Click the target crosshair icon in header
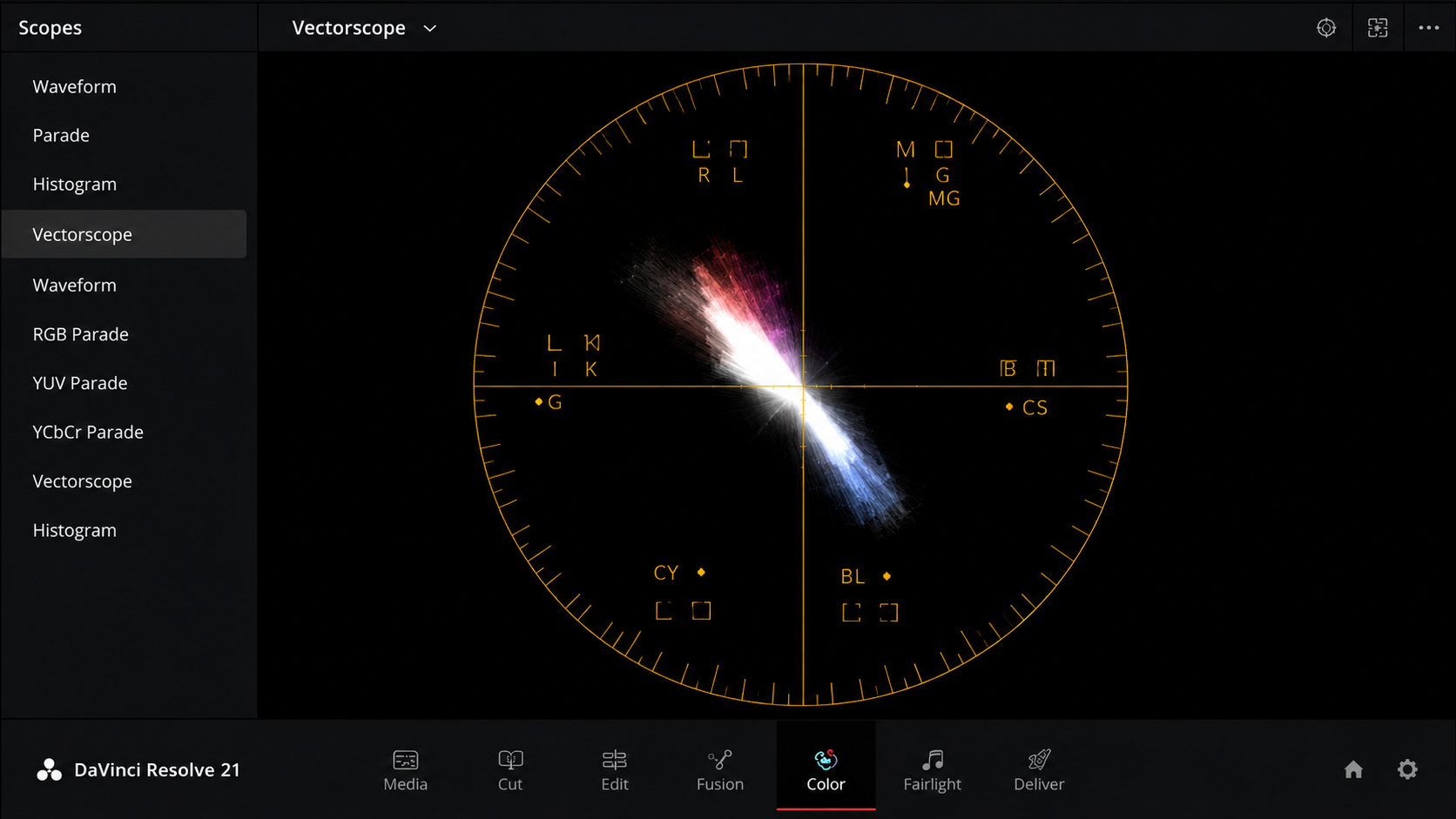 (x=1326, y=28)
